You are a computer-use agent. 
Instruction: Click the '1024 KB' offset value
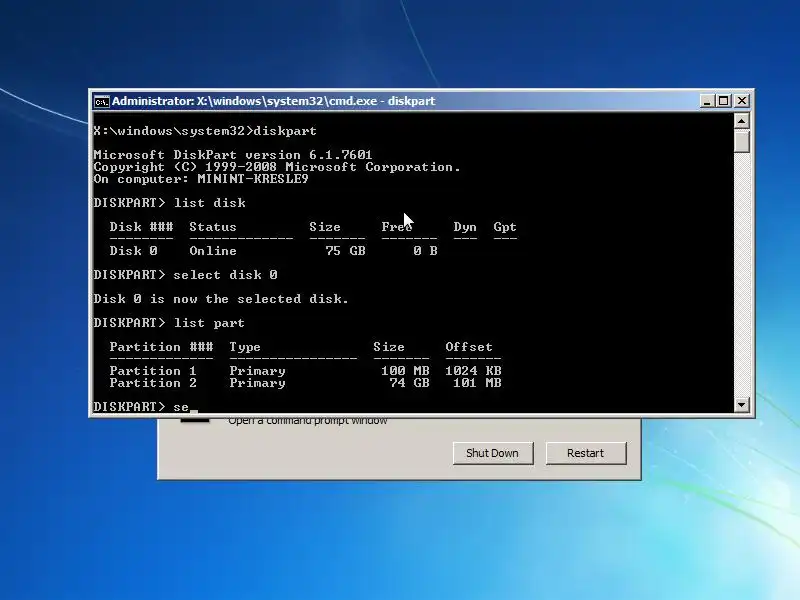(x=473, y=370)
